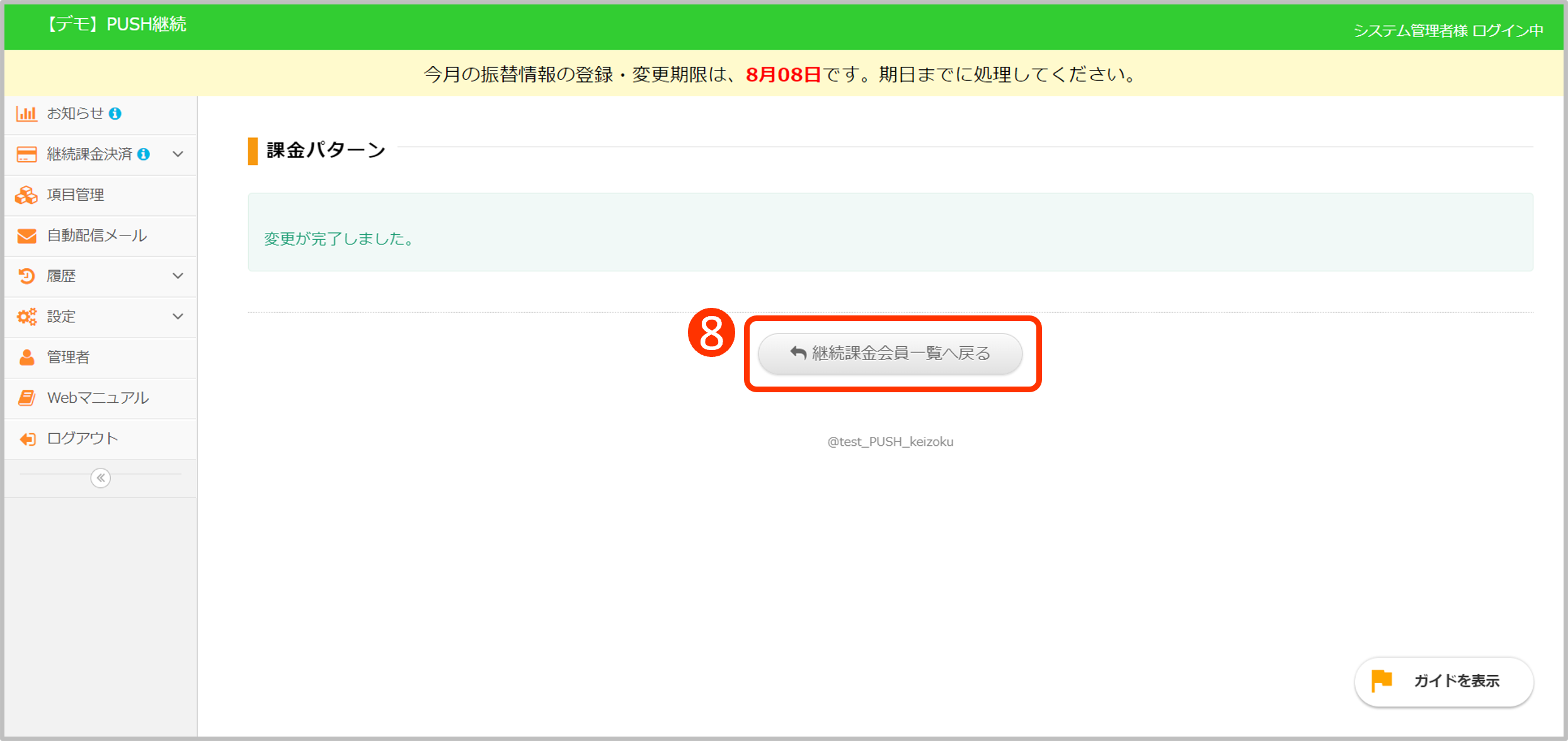Click the info badge next to お知らせ
Screen dimensions: 1568x741
(115, 114)
